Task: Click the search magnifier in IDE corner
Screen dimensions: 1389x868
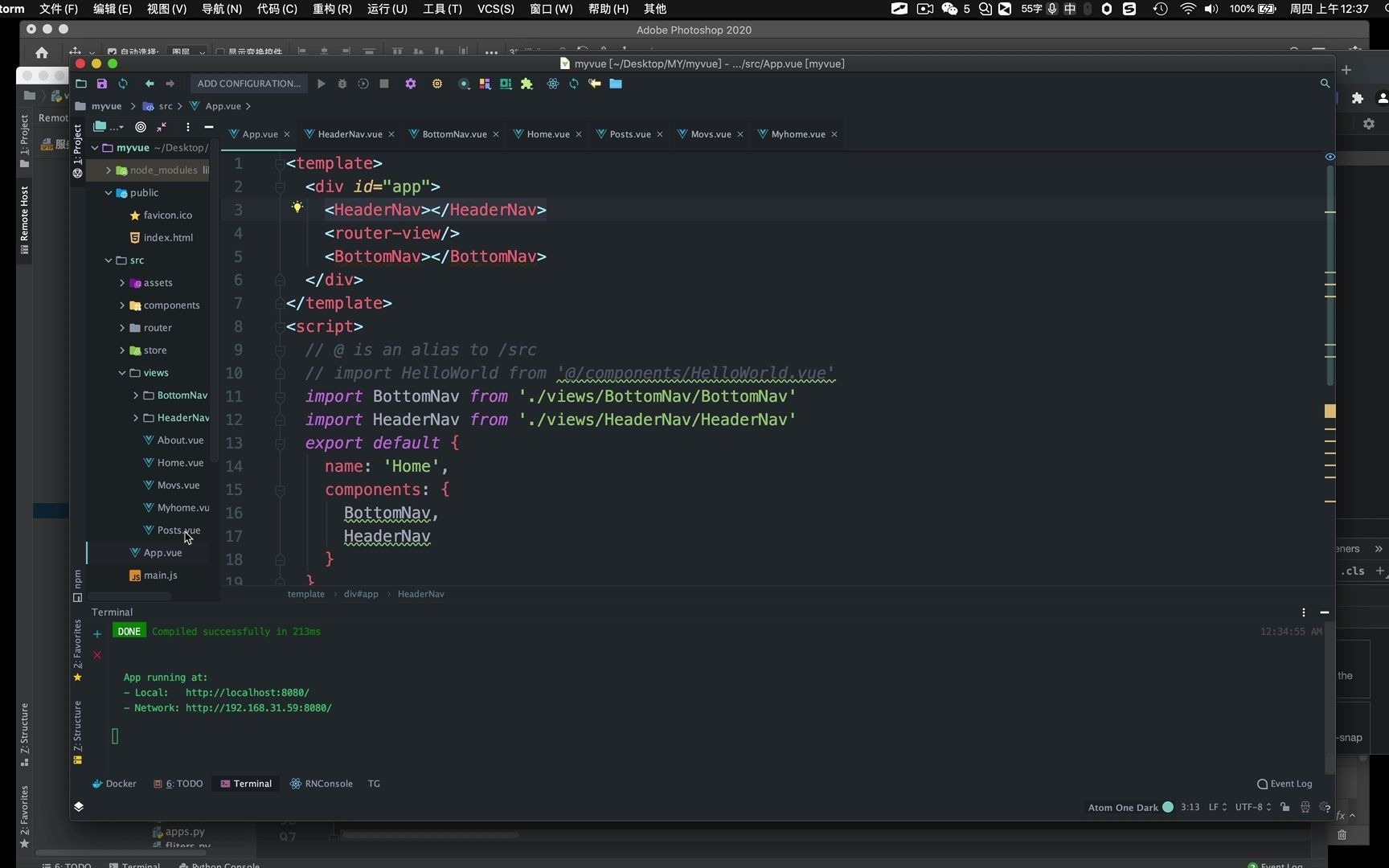Action: point(1325,84)
